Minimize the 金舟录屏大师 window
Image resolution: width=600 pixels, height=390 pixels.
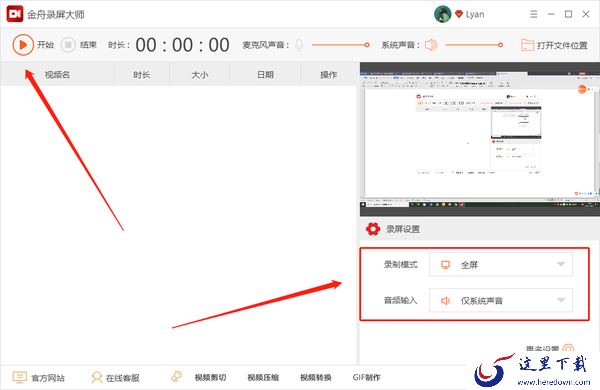pos(551,14)
